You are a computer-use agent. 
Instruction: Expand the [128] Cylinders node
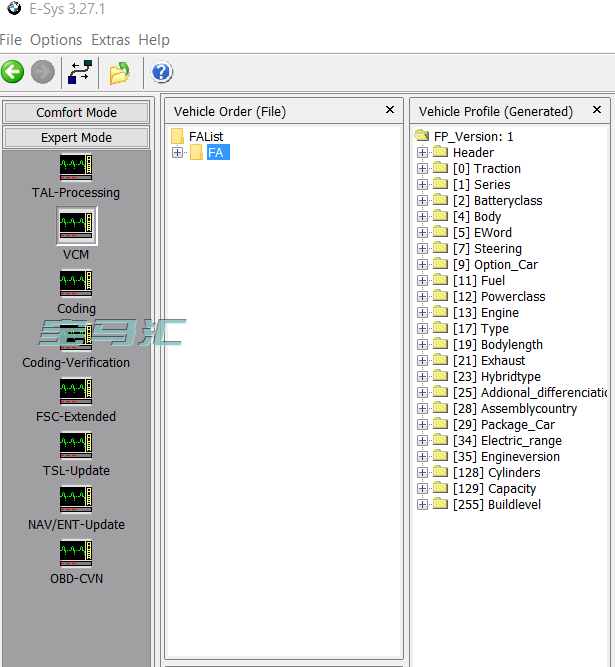click(422, 473)
